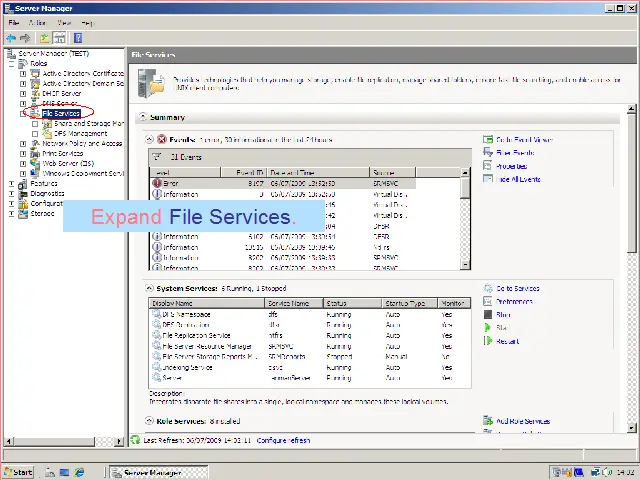Open the View menu
The image size is (640, 480).
pos(64,23)
